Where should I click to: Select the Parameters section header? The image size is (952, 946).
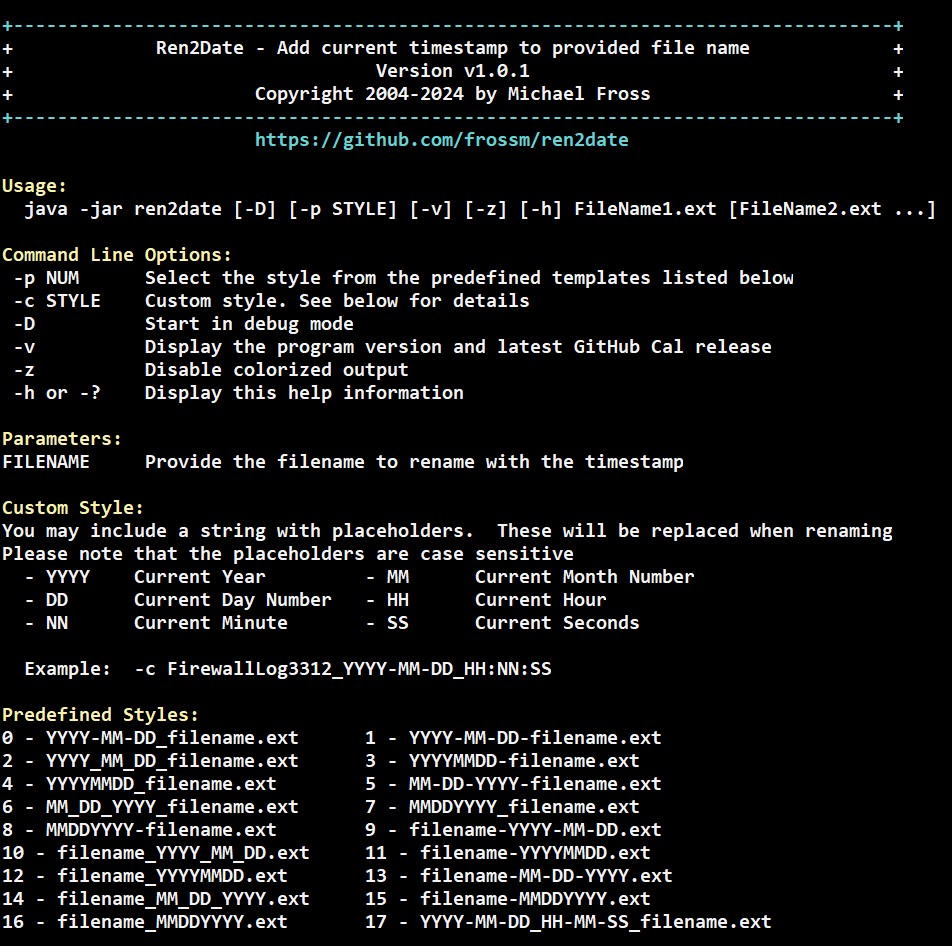pos(60,439)
